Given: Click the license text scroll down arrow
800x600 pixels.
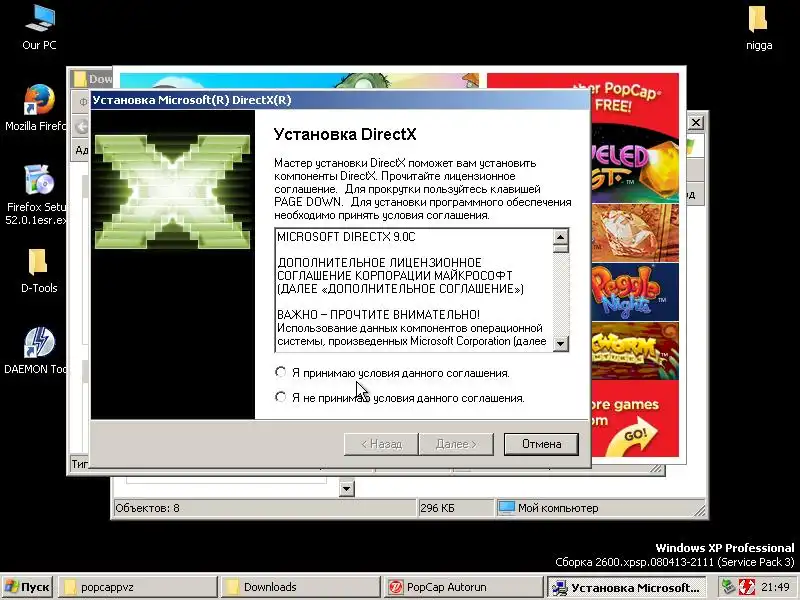Looking at the screenshot, I should pos(561,343).
